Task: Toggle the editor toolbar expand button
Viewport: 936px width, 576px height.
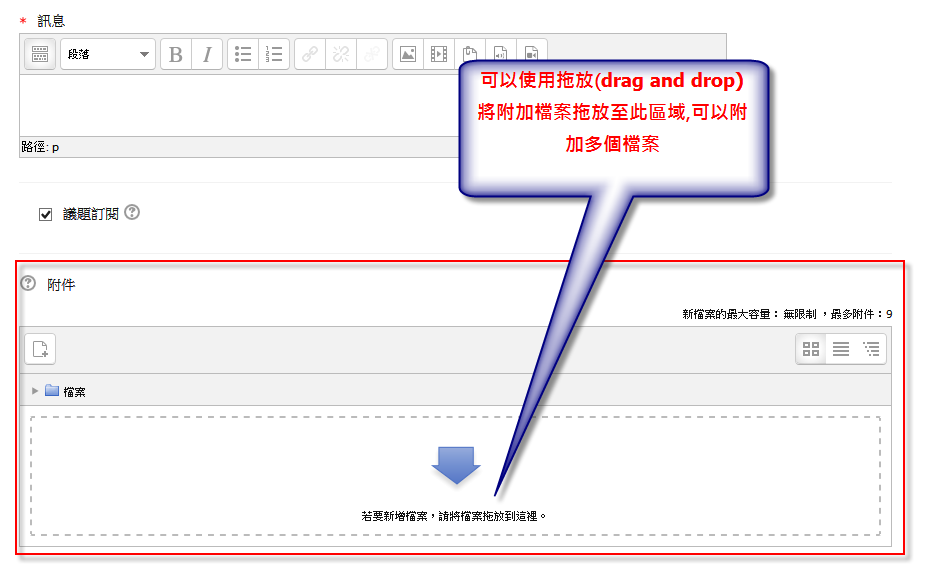Action: 40,54
